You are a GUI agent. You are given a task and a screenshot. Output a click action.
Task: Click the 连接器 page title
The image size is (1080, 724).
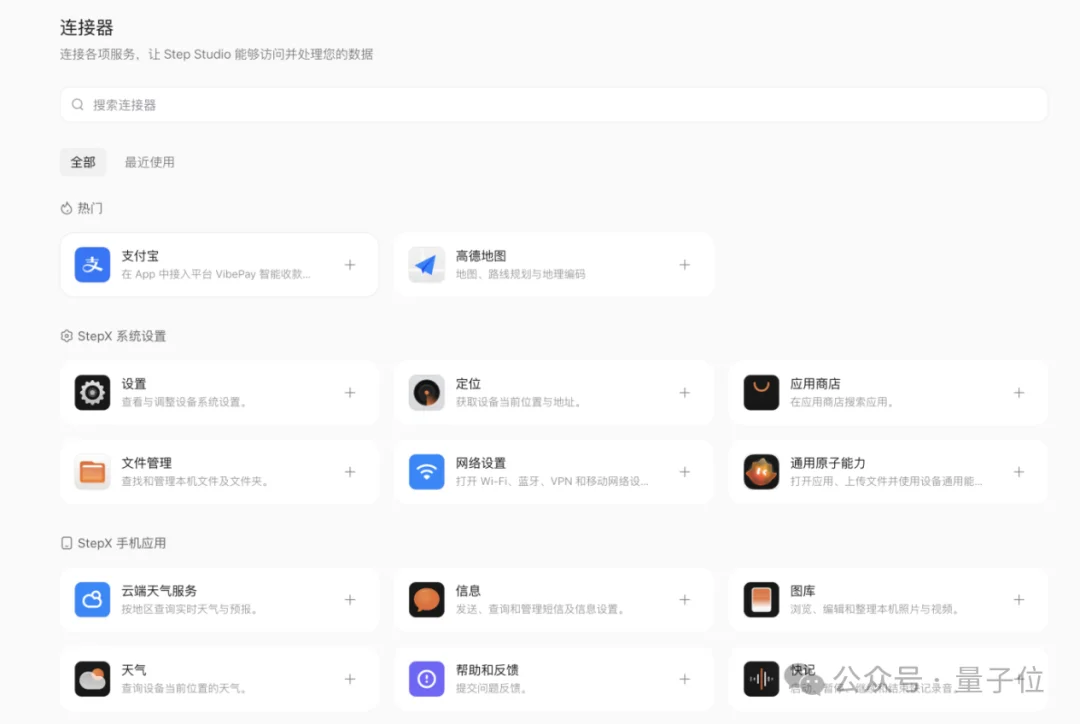[87, 28]
